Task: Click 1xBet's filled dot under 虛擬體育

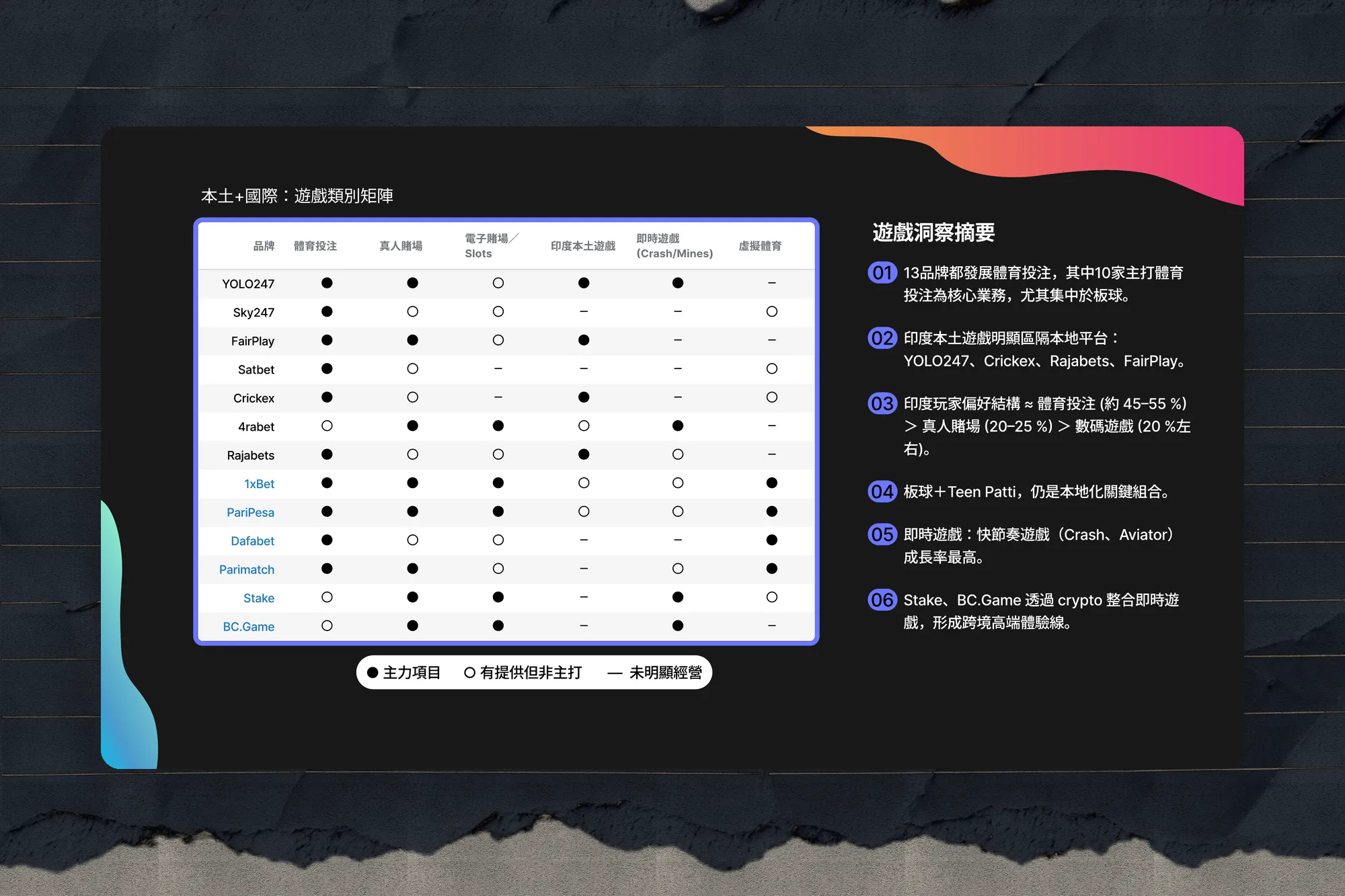Action: [x=772, y=483]
